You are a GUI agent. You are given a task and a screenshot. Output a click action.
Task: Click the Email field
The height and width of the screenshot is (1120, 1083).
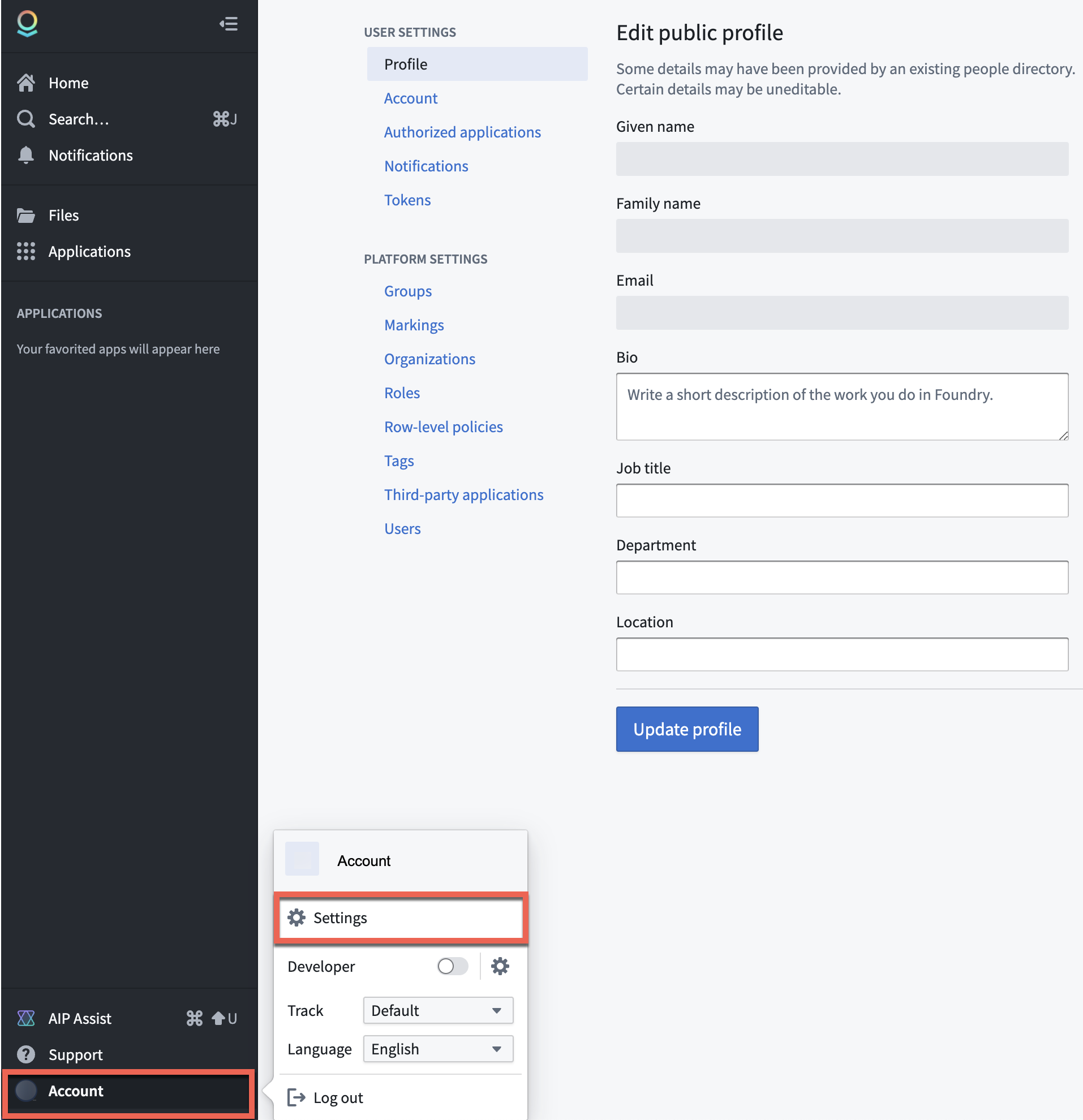842,313
